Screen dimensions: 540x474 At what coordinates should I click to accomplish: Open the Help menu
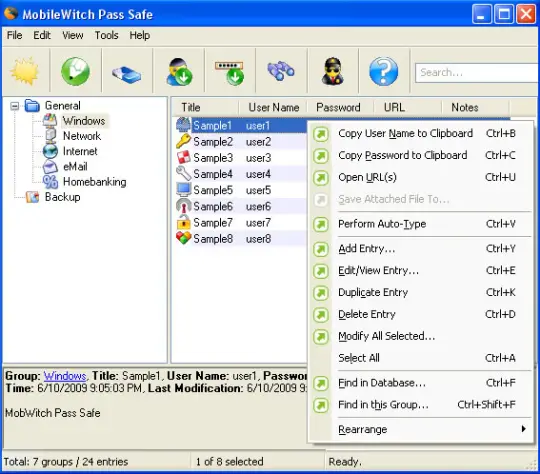tap(139, 35)
